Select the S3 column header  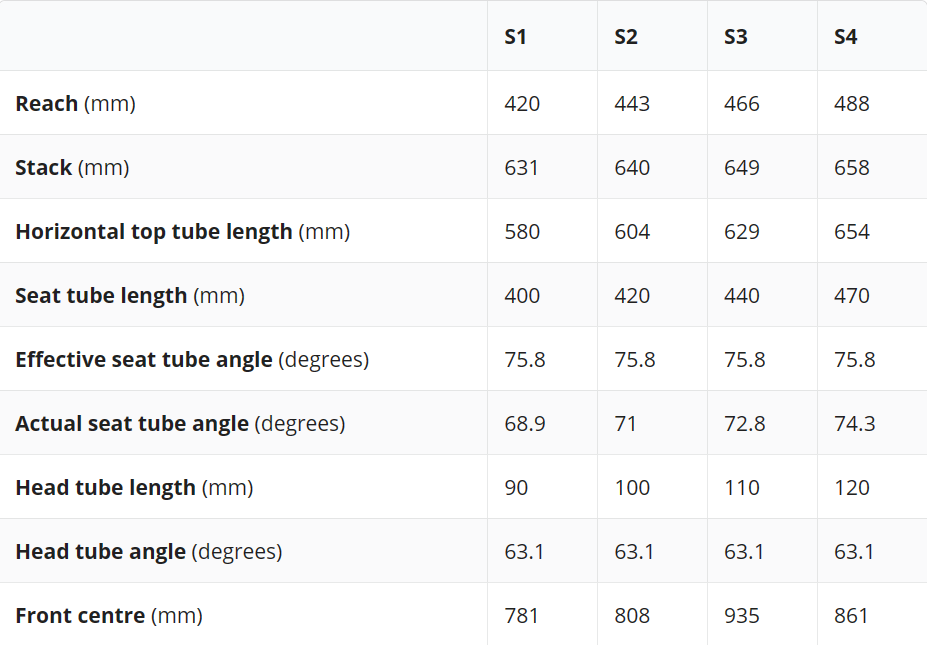735,37
